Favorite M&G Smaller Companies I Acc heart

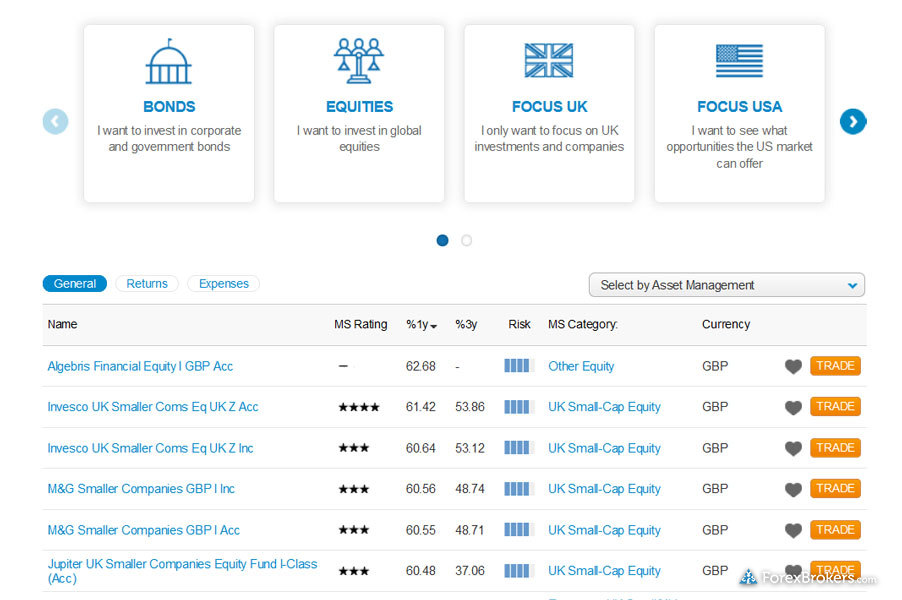pos(793,530)
